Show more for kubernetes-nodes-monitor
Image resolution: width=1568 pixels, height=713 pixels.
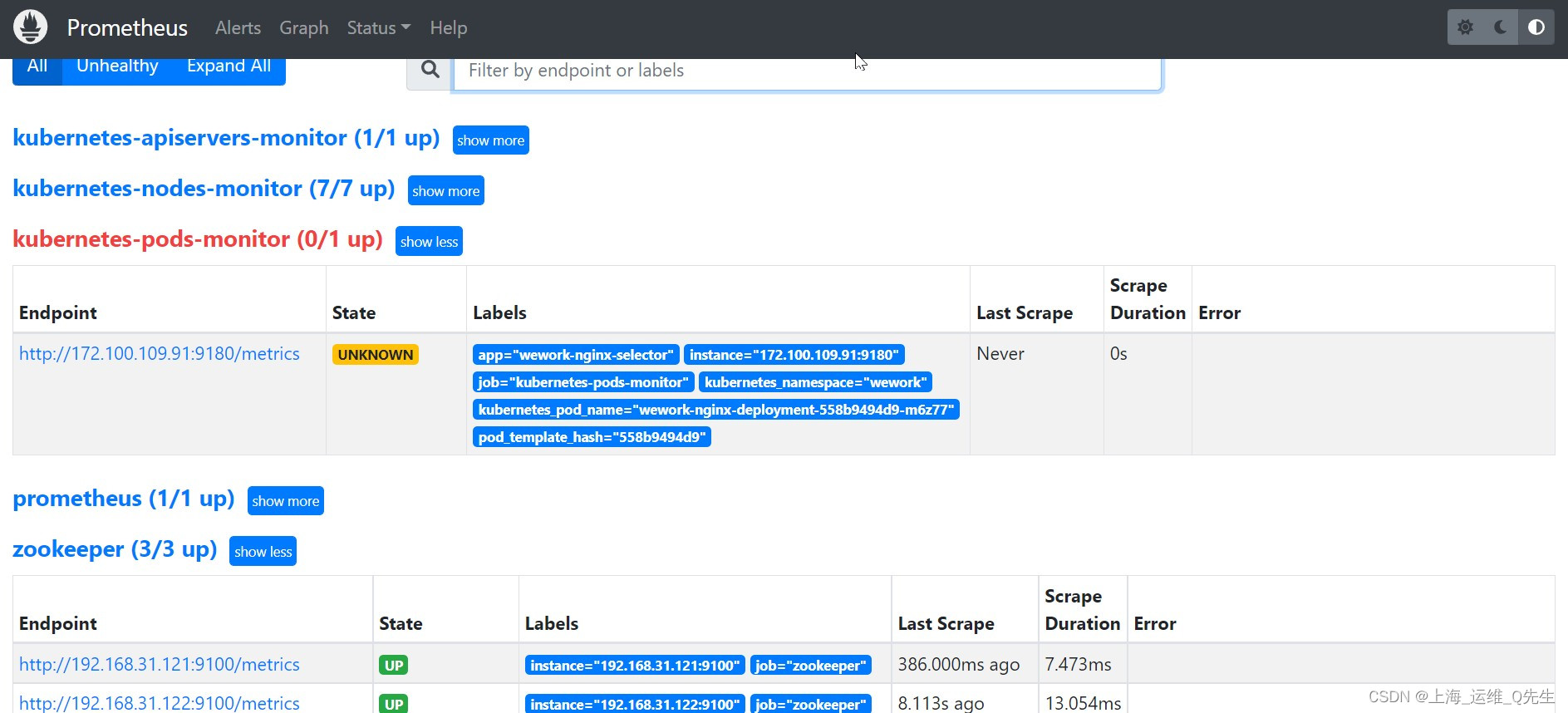click(445, 191)
